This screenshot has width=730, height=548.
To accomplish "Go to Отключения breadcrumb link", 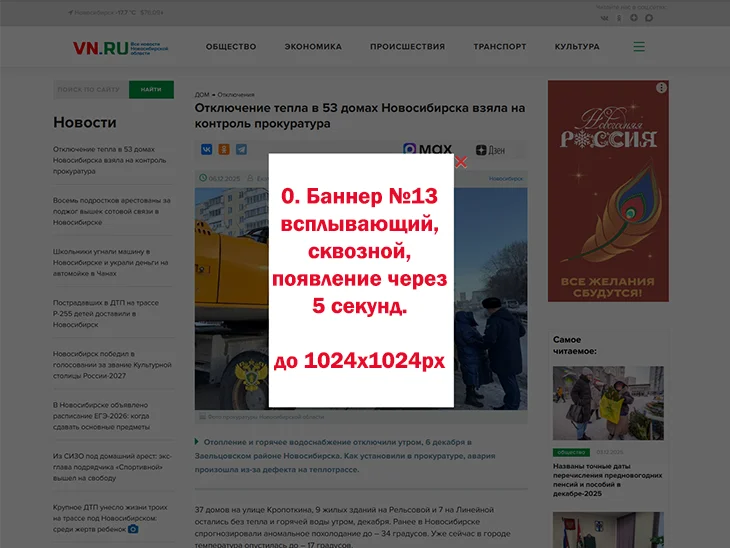I will (x=236, y=95).
